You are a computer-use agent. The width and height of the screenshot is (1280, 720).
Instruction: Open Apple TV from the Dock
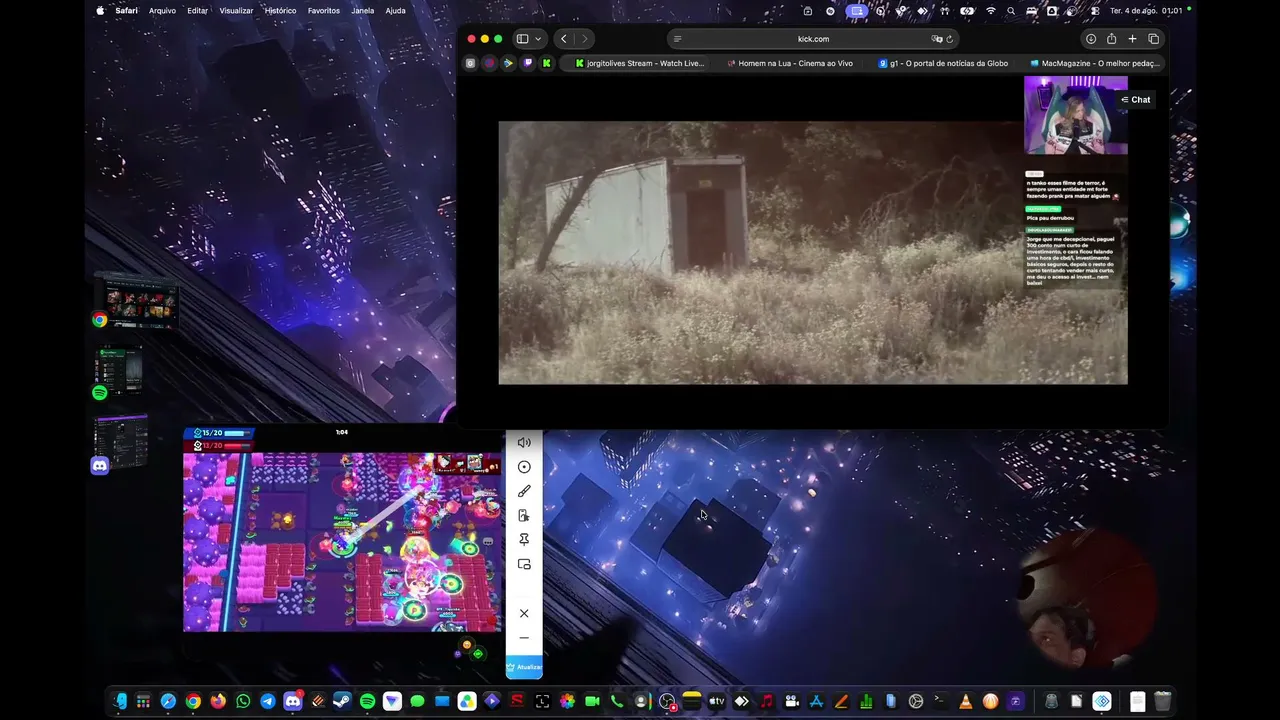[716, 701]
